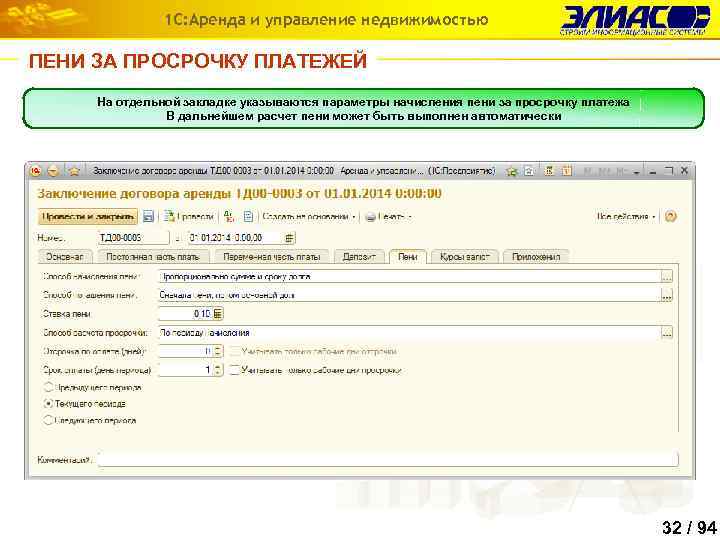The width and height of the screenshot is (720, 540).
Task: Click the orange back navigation icon in title bar
Action: (53, 171)
